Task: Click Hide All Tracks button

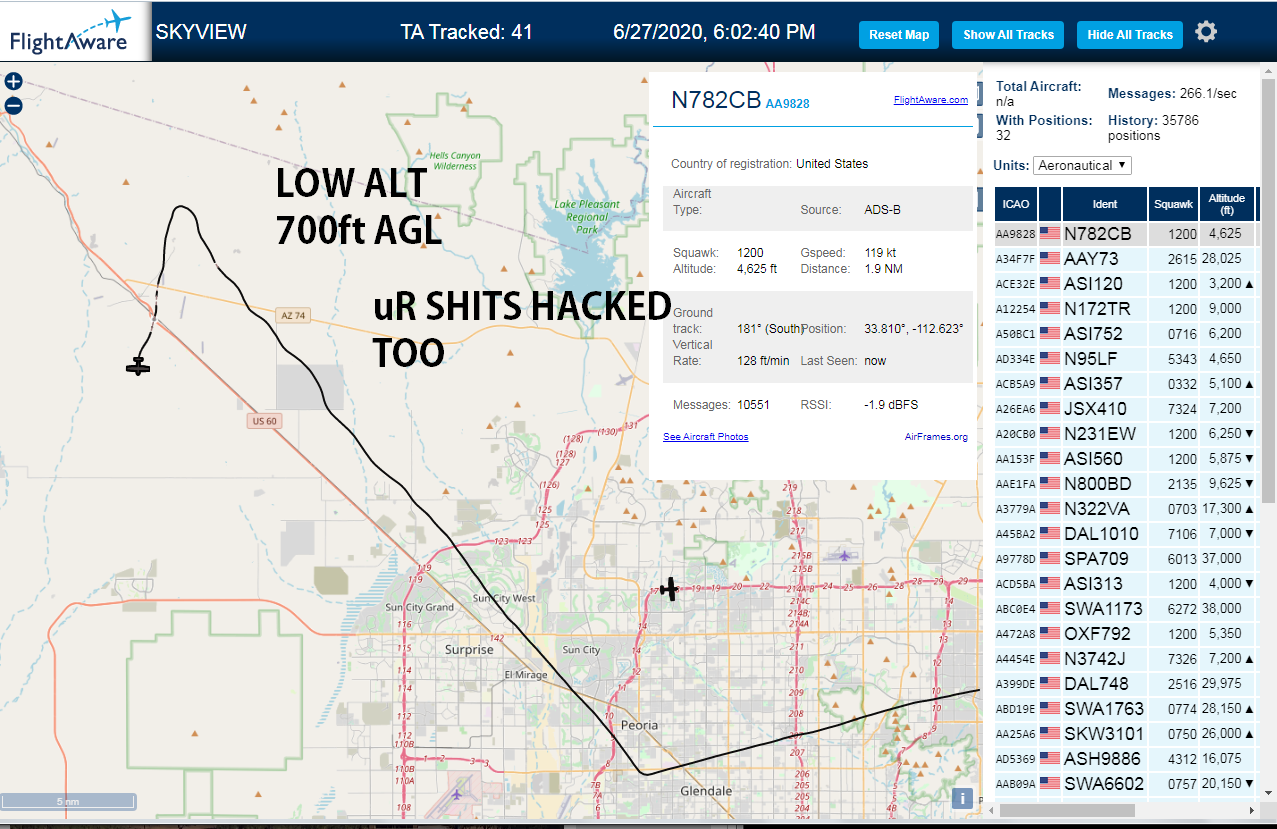Action: (1130, 34)
